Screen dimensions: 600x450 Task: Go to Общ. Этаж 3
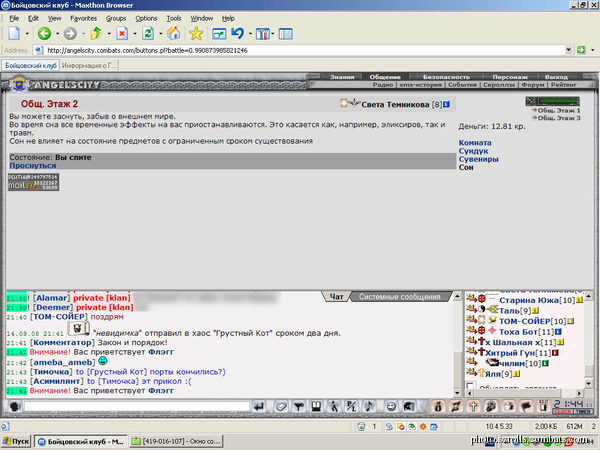click(x=559, y=118)
